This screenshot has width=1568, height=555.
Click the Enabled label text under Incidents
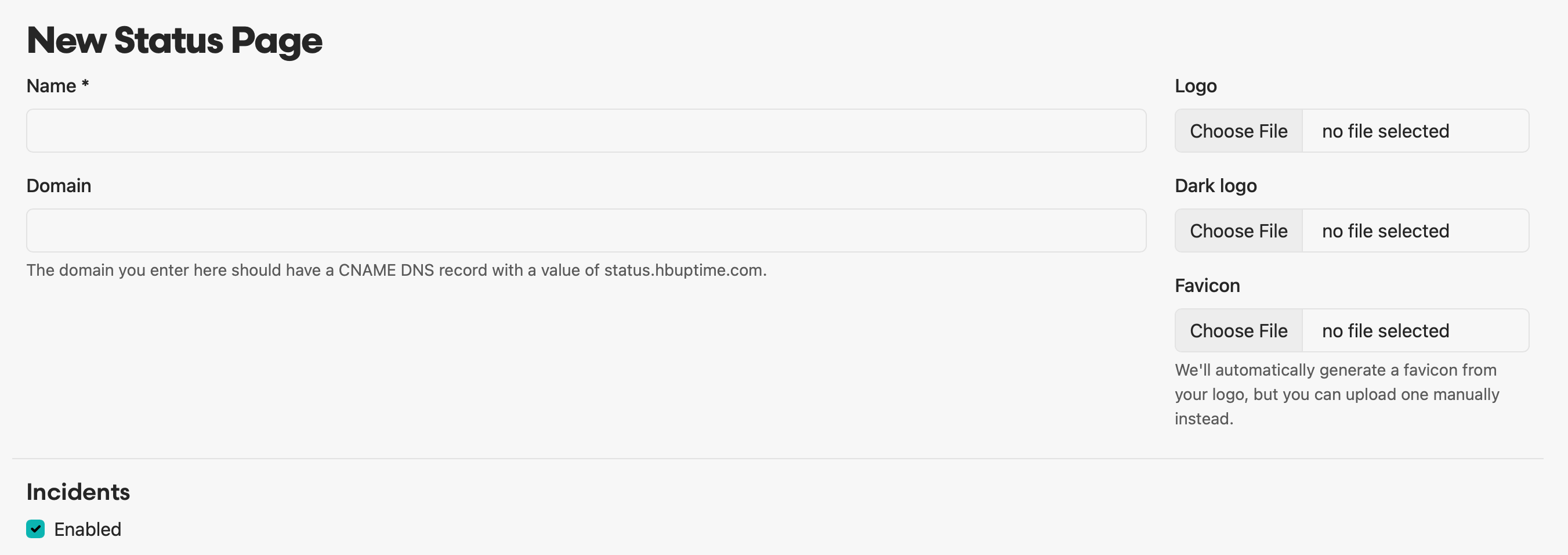(88, 529)
